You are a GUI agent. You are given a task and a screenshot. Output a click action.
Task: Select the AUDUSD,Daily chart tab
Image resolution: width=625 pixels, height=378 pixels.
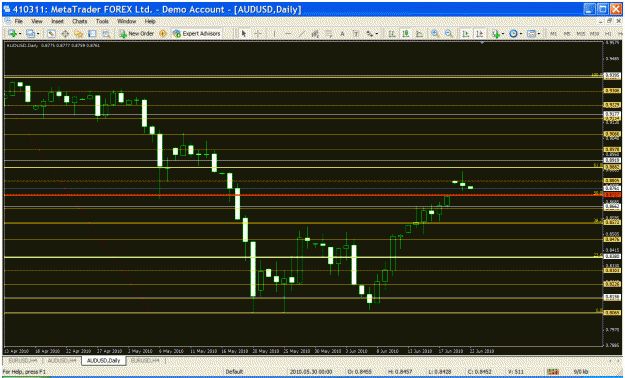pyautogui.click(x=104, y=360)
